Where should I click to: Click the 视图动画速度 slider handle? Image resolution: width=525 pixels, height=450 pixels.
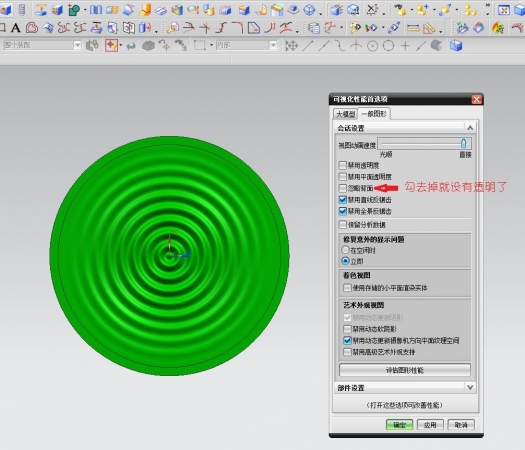click(x=463, y=144)
